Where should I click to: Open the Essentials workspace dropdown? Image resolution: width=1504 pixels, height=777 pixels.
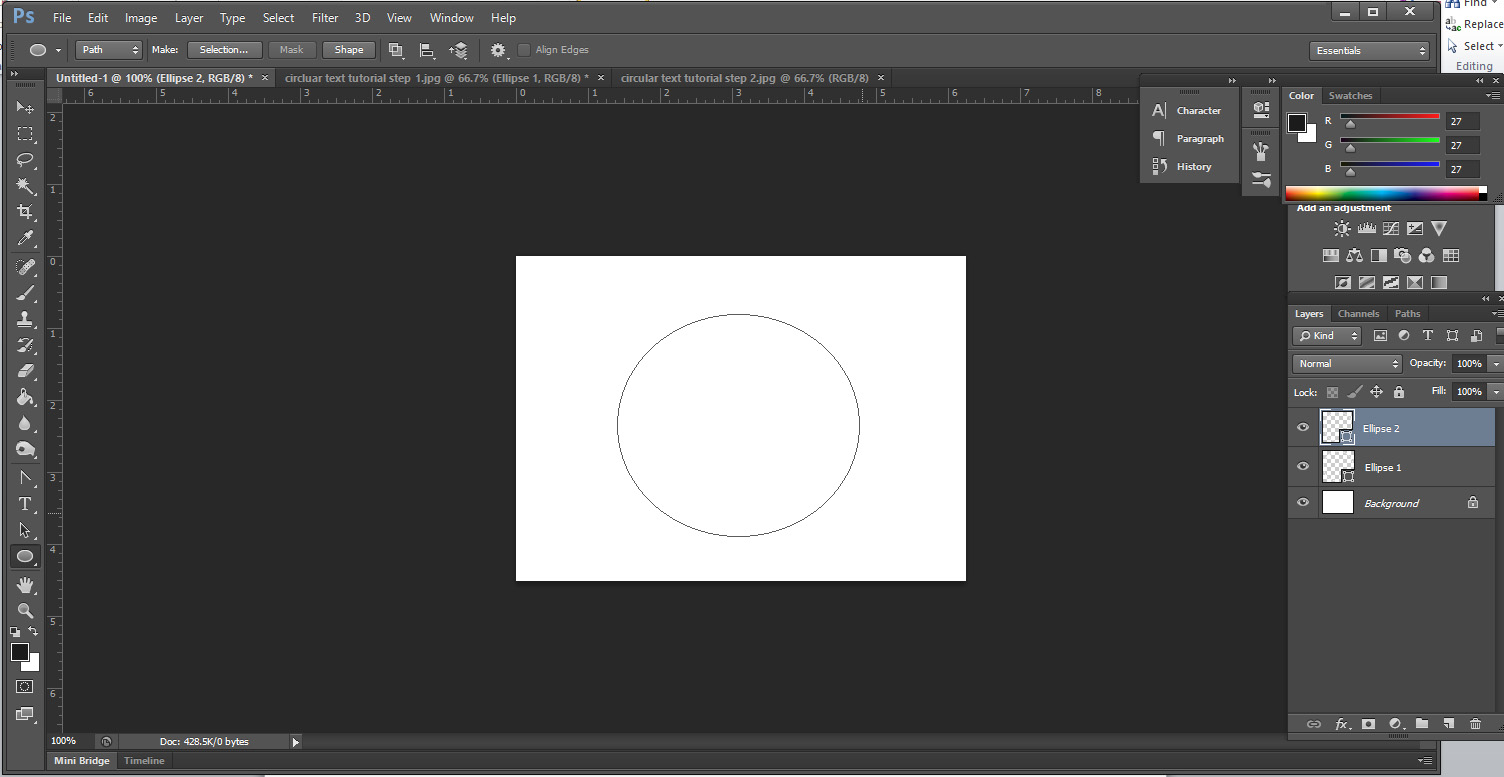(1369, 51)
